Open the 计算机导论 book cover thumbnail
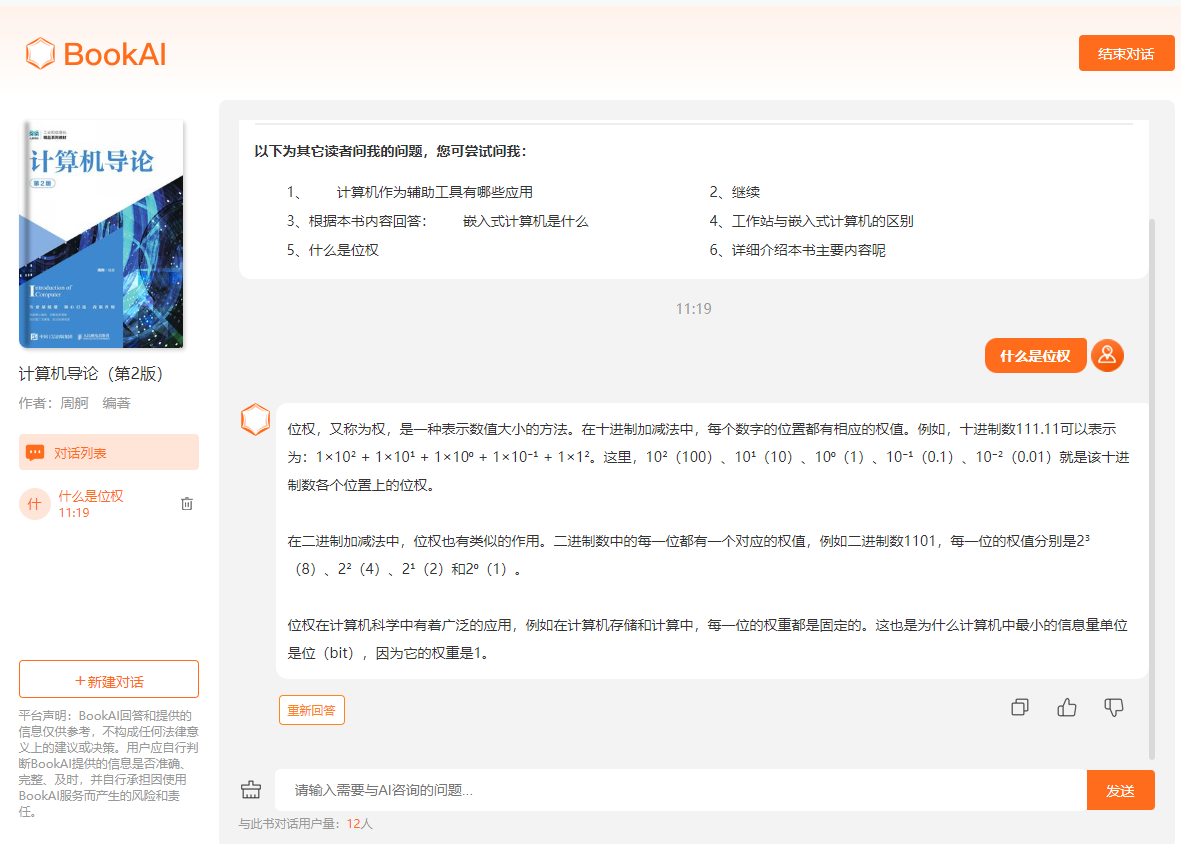Image resolution: width=1181 pixels, height=844 pixels. pos(101,234)
